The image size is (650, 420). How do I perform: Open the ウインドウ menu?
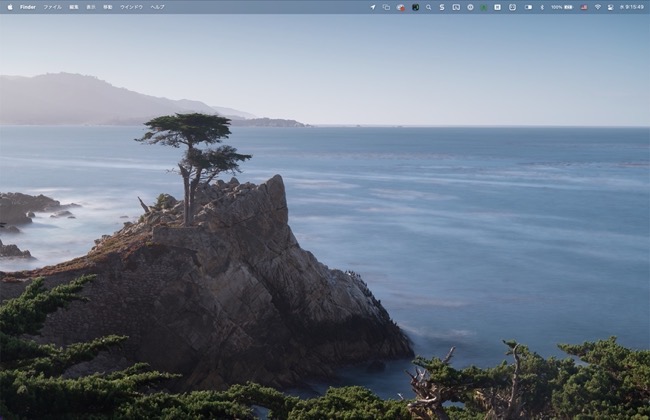[x=131, y=6]
